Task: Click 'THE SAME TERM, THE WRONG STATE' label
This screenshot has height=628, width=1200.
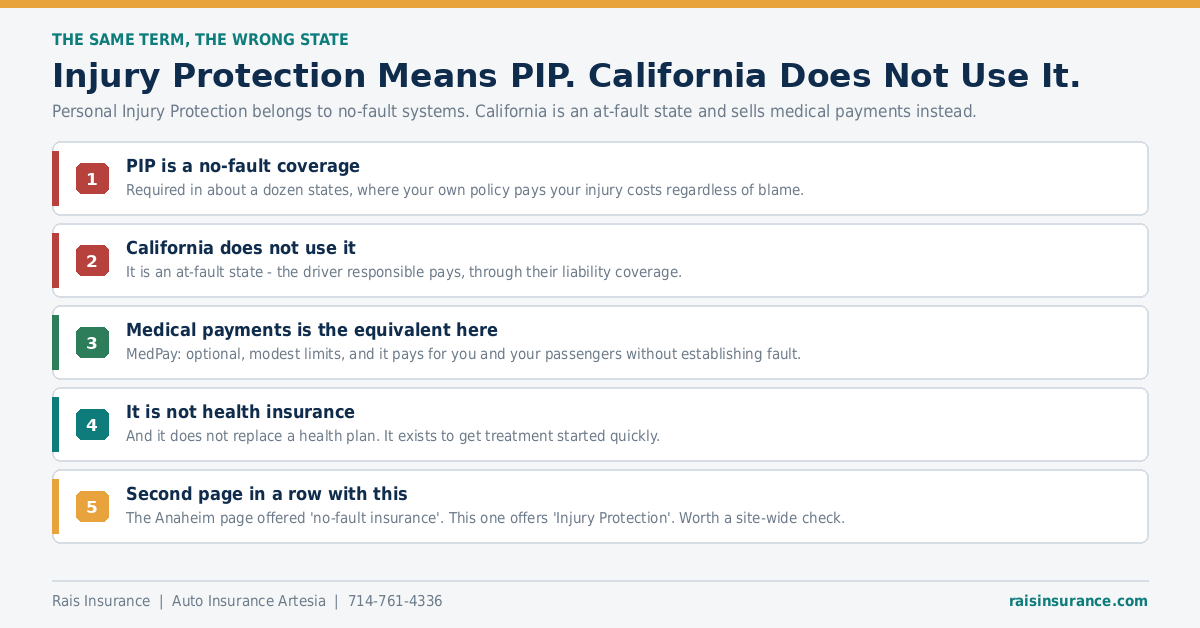Action: (x=200, y=40)
